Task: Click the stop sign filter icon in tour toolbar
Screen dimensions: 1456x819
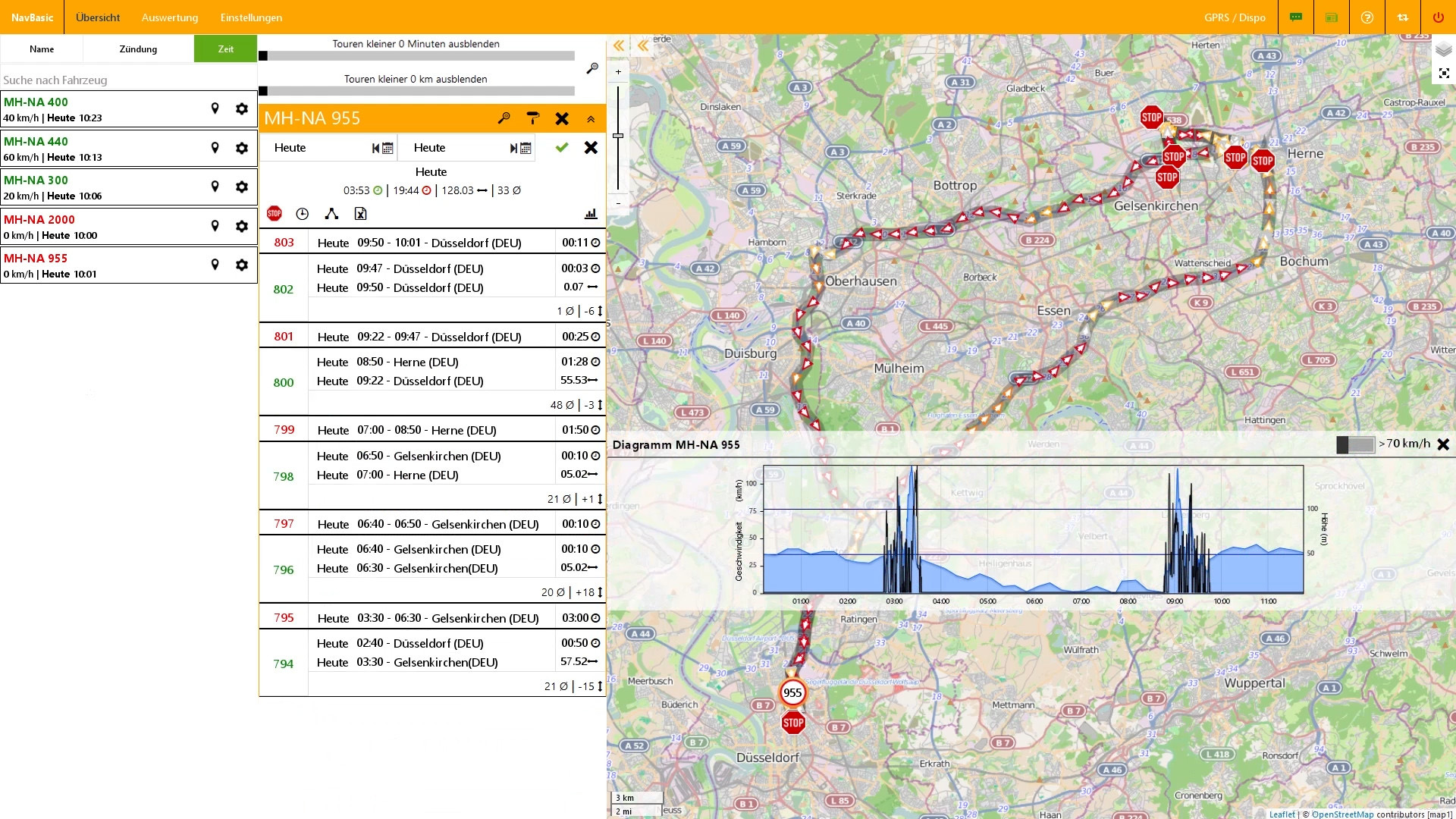Action: [275, 214]
